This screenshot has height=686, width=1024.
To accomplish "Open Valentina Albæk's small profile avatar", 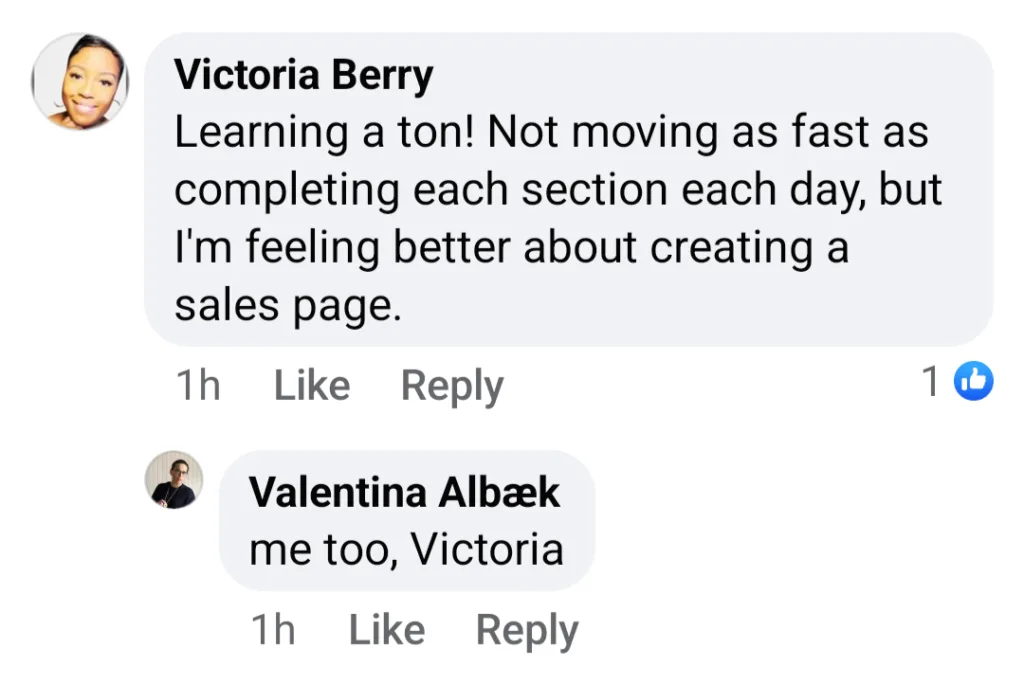I will tap(175, 480).
